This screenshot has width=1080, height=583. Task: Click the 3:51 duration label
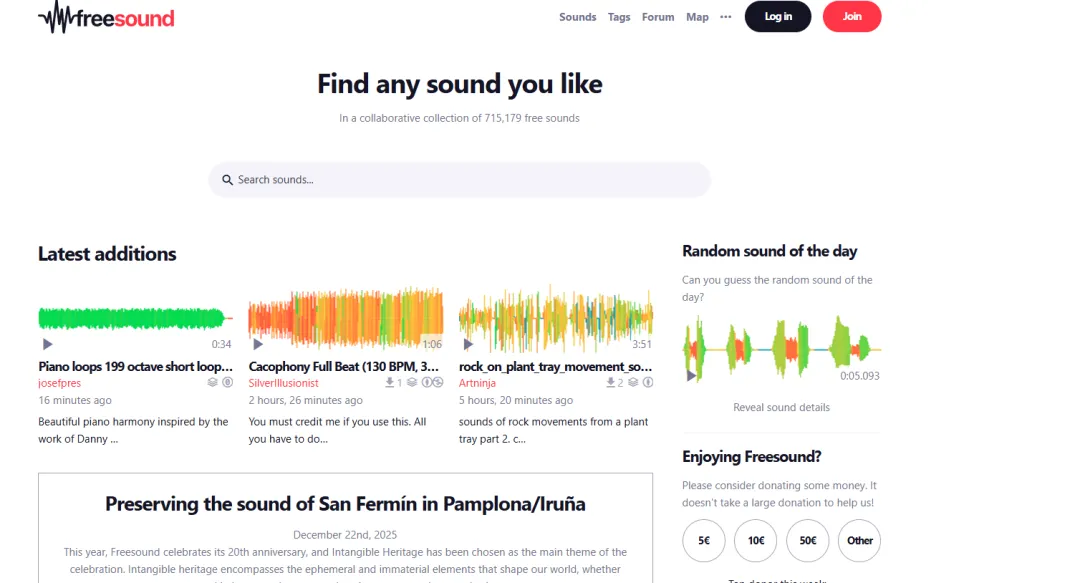[x=641, y=344]
